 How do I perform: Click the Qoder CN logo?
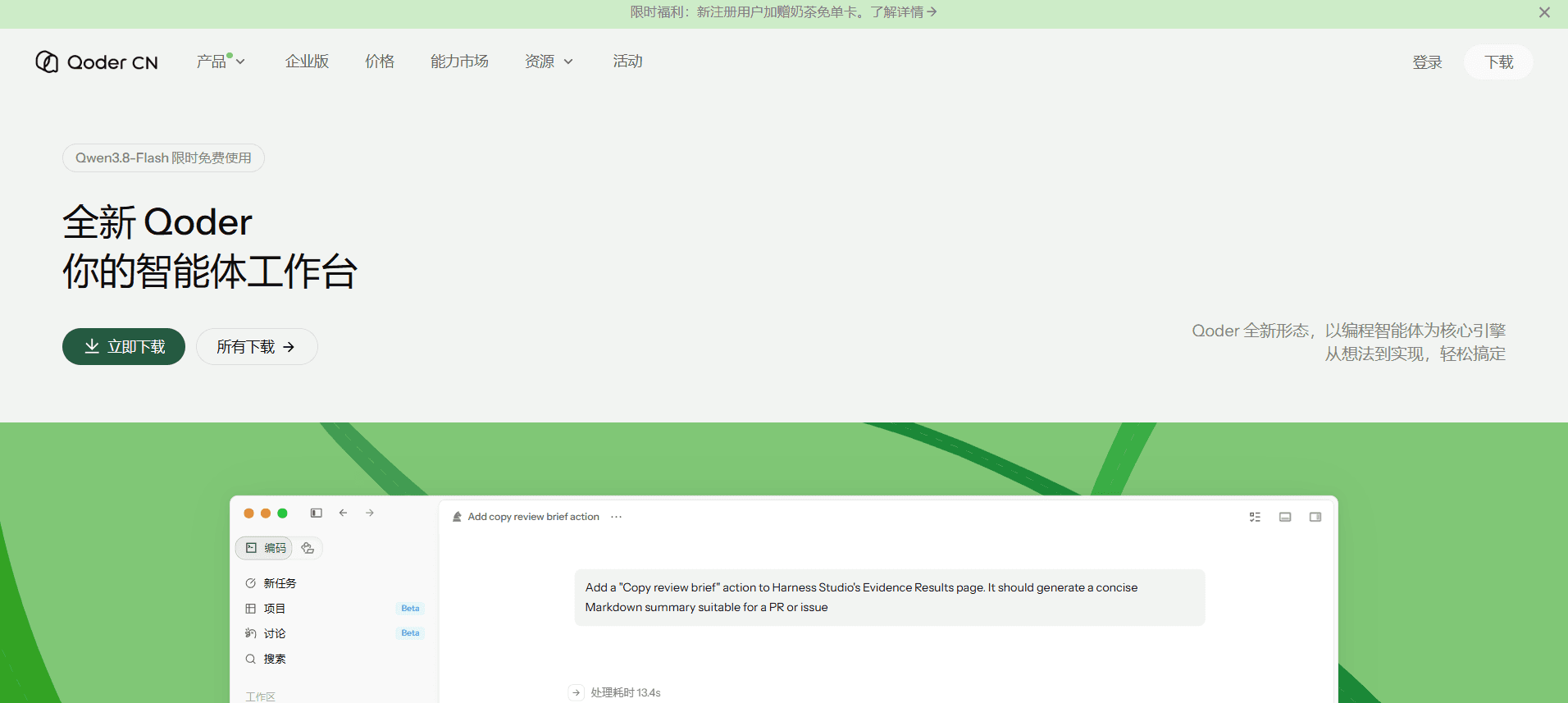(x=97, y=62)
